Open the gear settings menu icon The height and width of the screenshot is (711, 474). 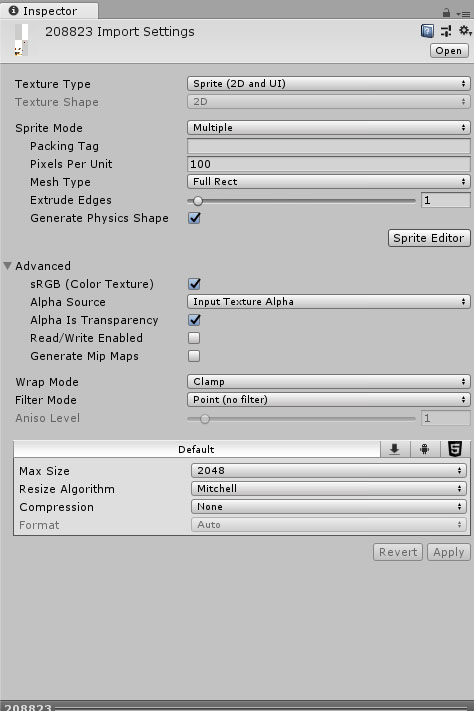point(465,30)
